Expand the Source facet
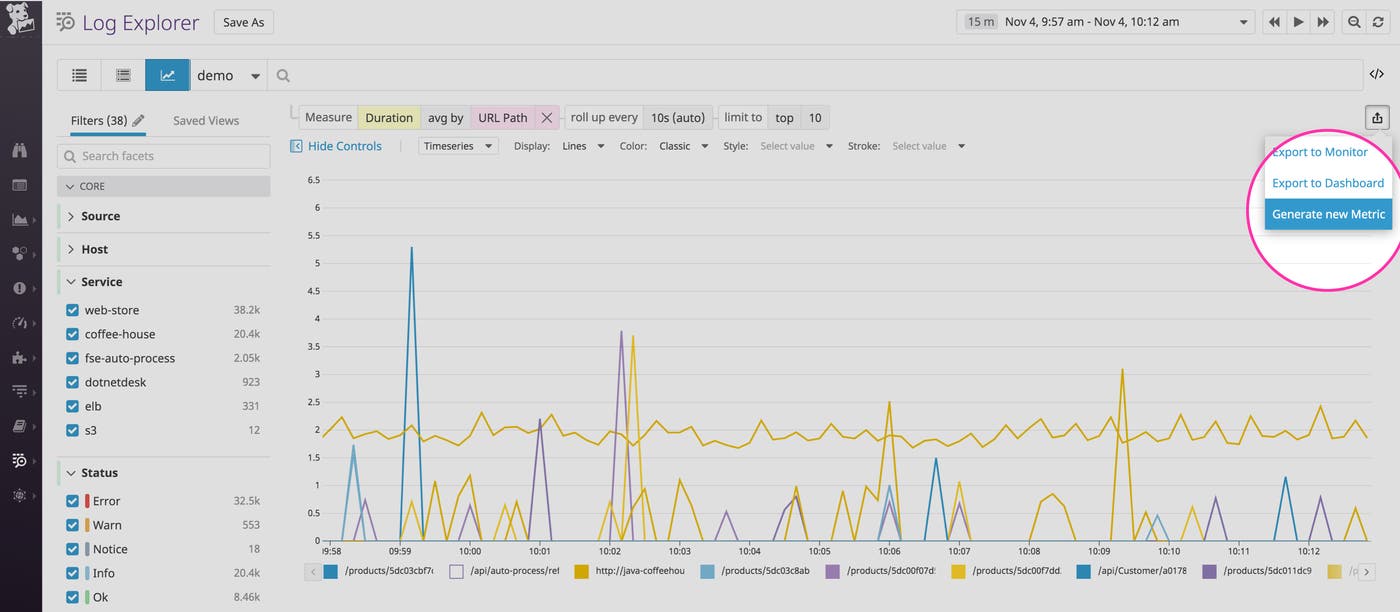This screenshot has width=1400, height=612. [97, 216]
